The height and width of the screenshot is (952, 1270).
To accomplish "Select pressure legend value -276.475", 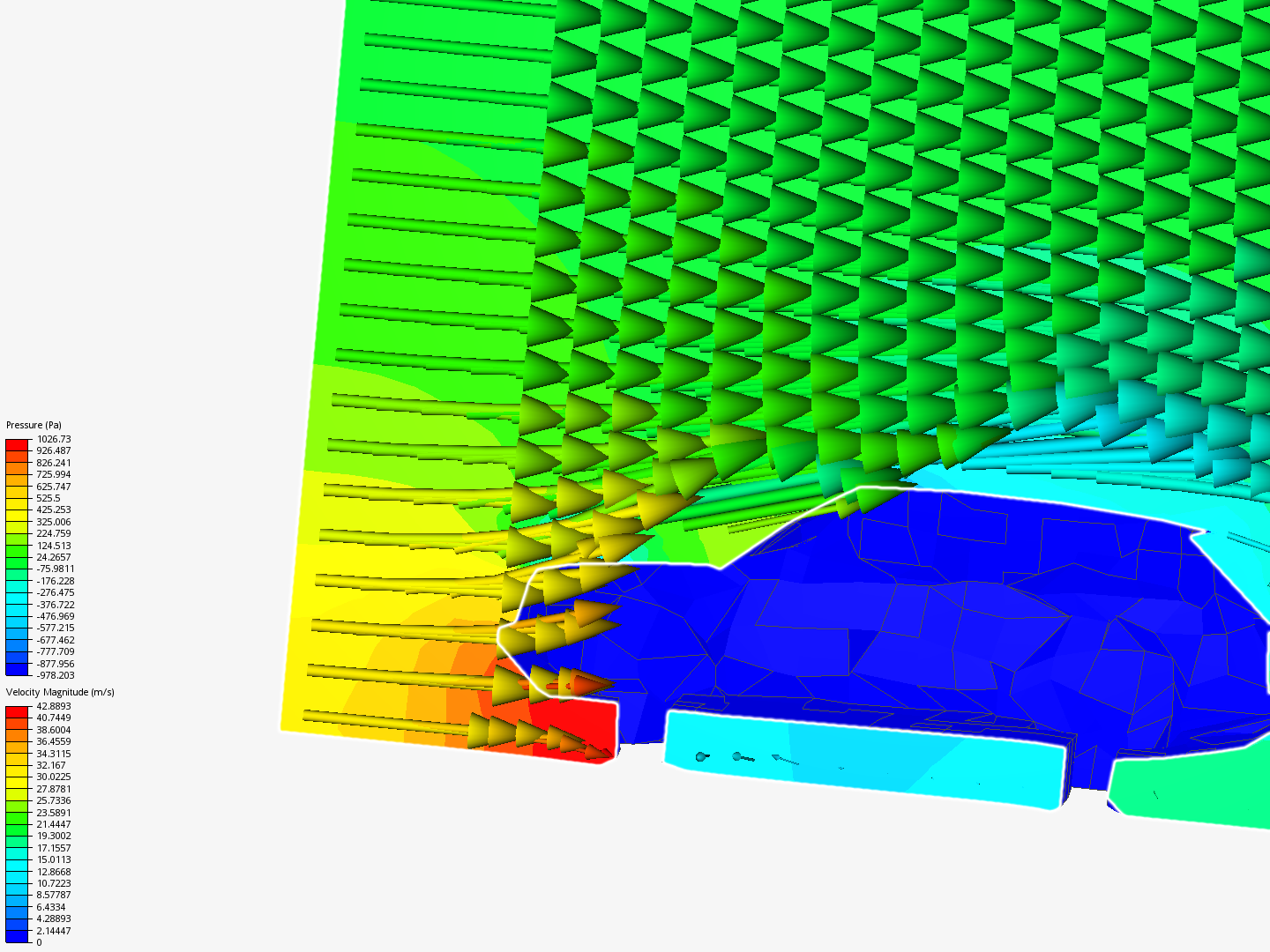I will pyautogui.click(x=56, y=592).
